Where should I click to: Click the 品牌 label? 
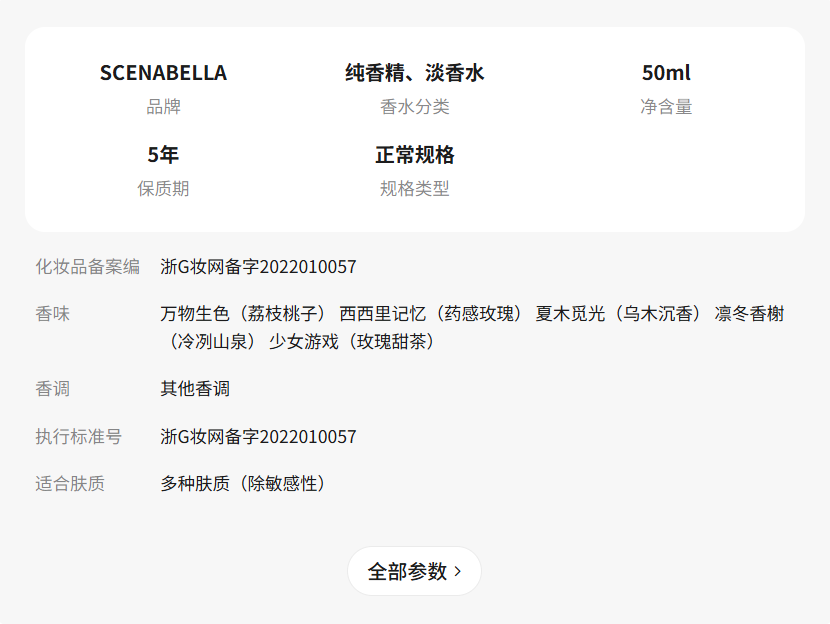point(163,107)
